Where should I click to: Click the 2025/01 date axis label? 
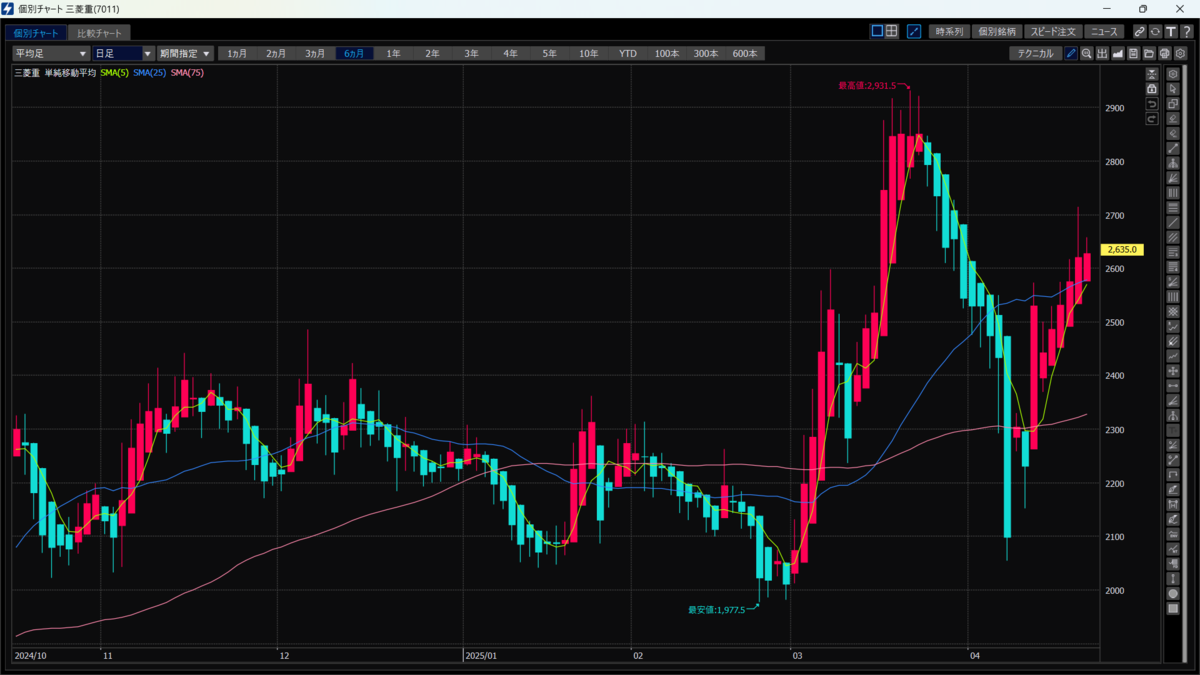481,655
